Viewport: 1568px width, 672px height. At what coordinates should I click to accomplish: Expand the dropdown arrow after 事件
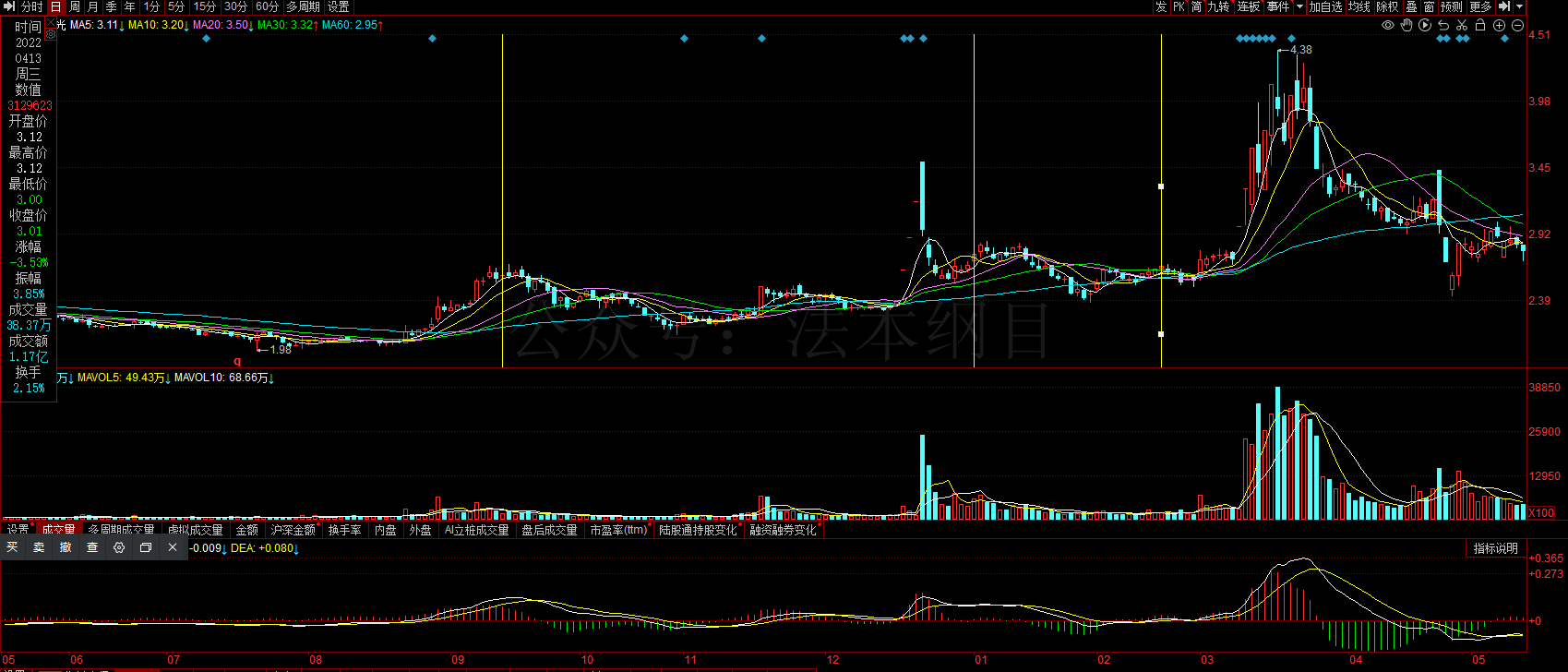pyautogui.click(x=1300, y=6)
